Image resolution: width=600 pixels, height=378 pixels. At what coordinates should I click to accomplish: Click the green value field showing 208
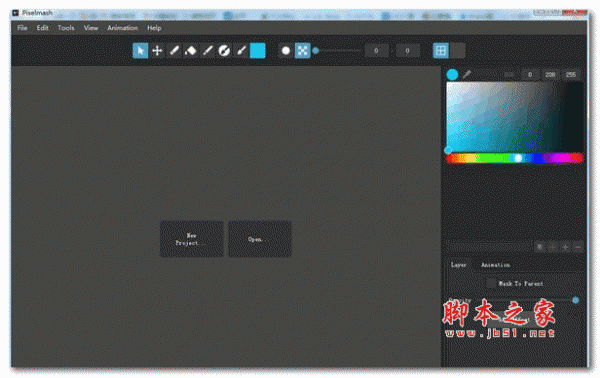(x=550, y=75)
